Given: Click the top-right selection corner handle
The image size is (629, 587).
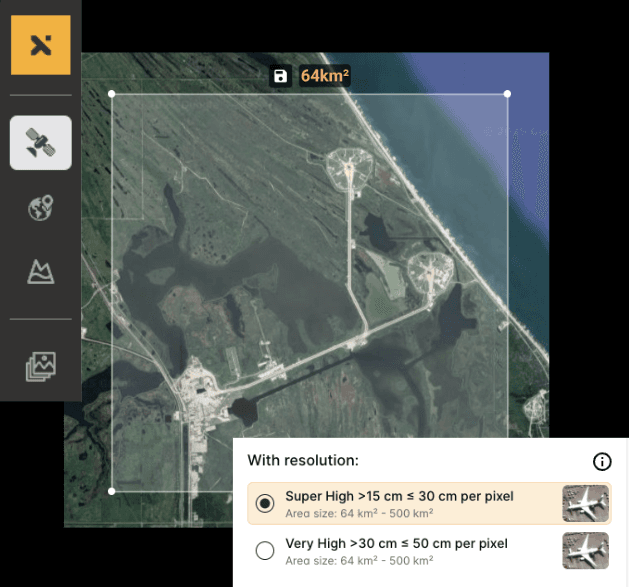Looking at the screenshot, I should click(508, 95).
